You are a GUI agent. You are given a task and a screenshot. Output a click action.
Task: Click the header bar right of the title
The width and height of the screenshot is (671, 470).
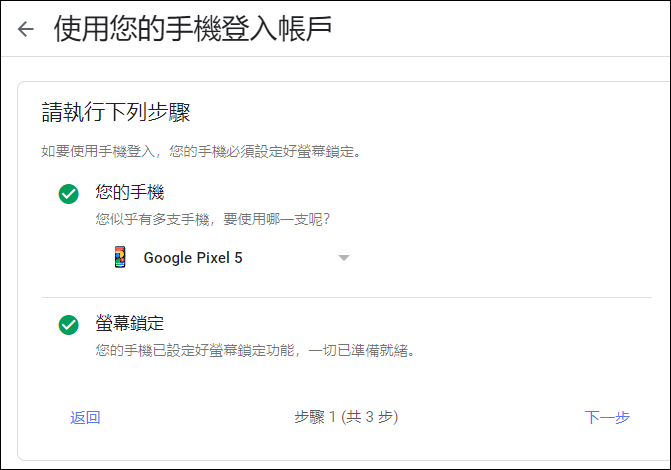click(x=501, y=29)
